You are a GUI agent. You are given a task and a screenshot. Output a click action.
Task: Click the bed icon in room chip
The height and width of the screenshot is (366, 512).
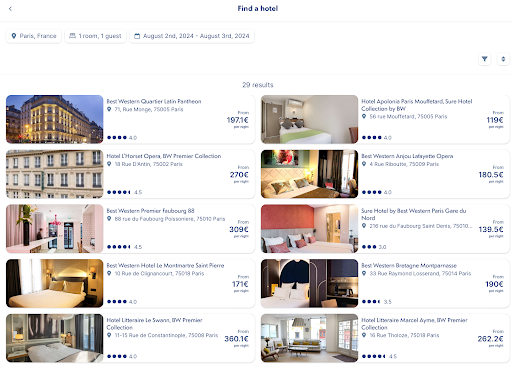72,36
